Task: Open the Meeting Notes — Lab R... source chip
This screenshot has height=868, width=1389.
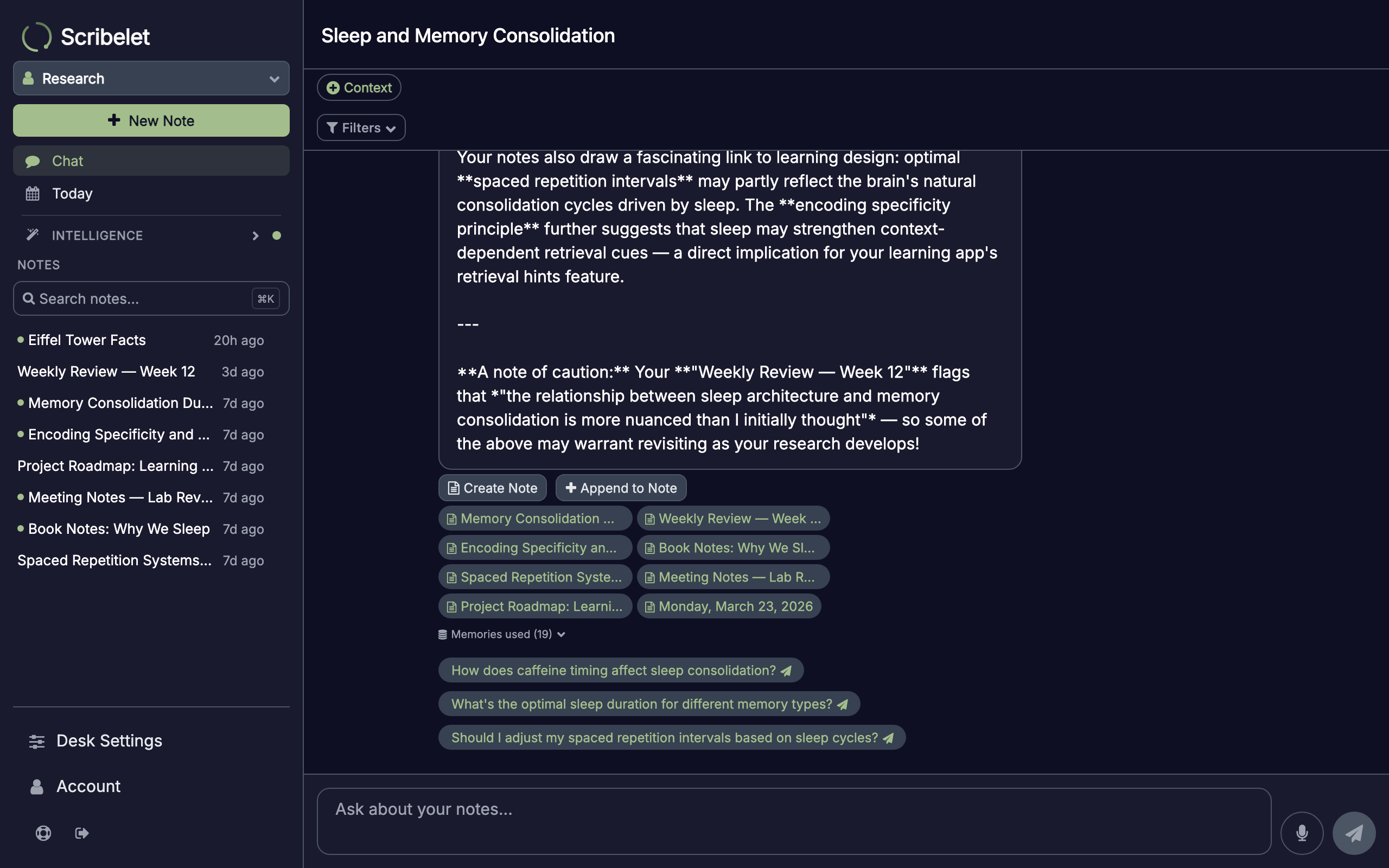Action: tap(733, 577)
